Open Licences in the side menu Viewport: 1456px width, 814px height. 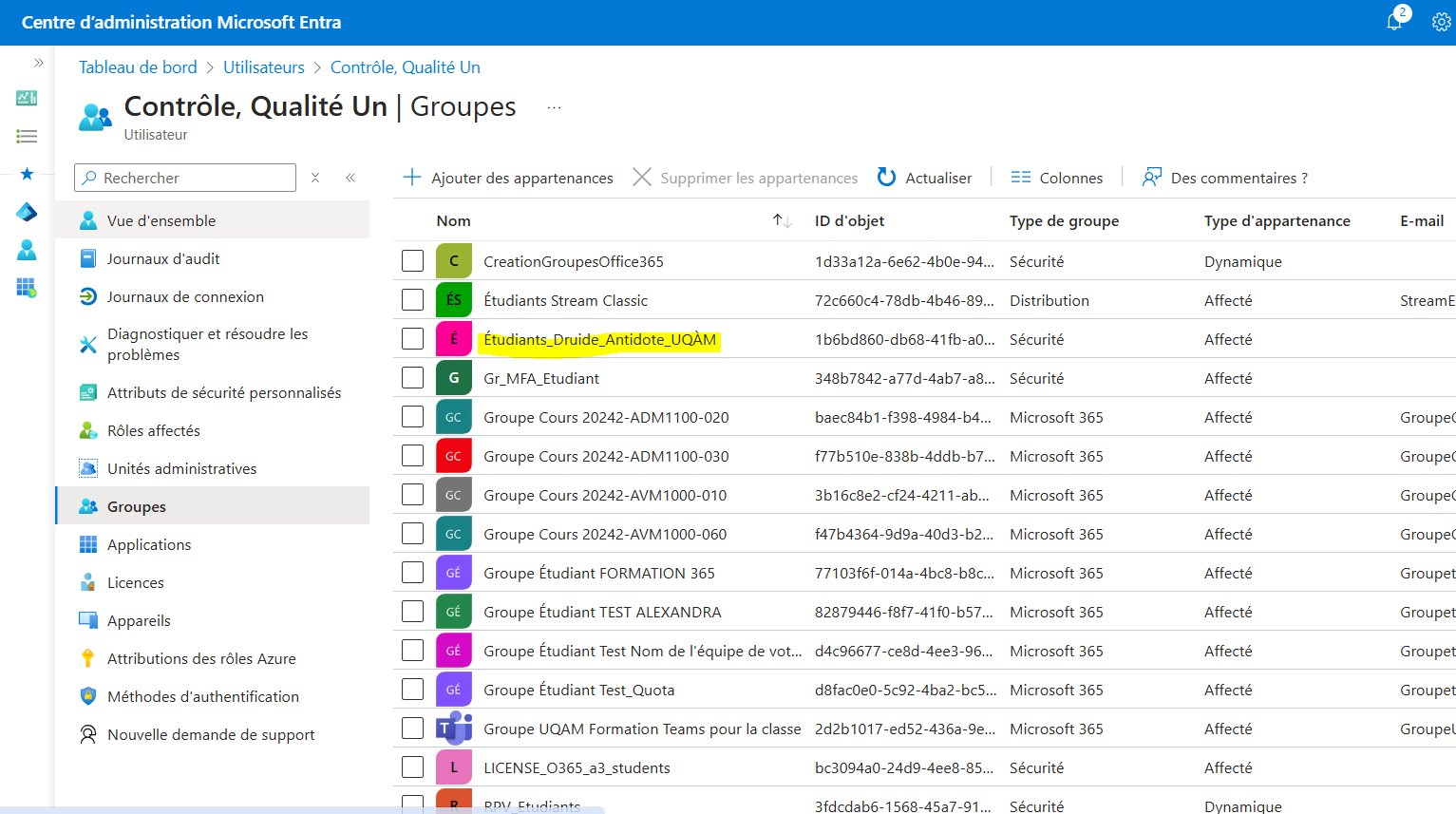click(136, 582)
